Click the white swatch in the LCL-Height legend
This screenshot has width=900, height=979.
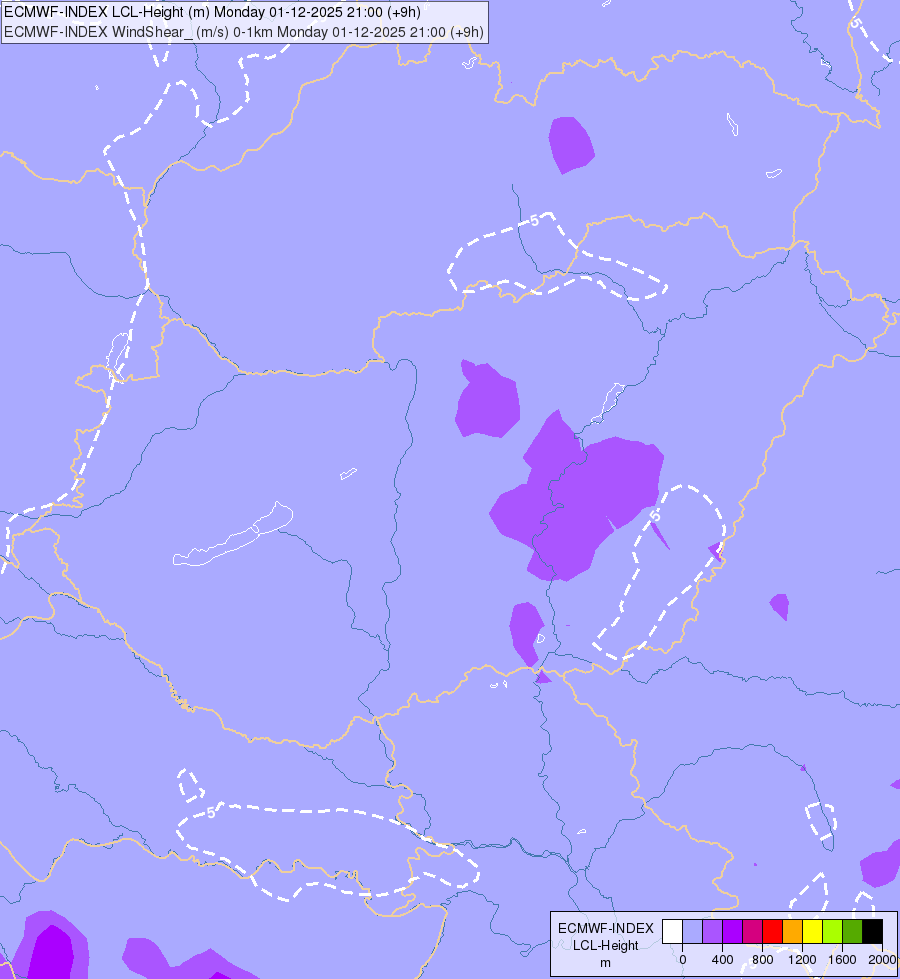click(x=672, y=931)
